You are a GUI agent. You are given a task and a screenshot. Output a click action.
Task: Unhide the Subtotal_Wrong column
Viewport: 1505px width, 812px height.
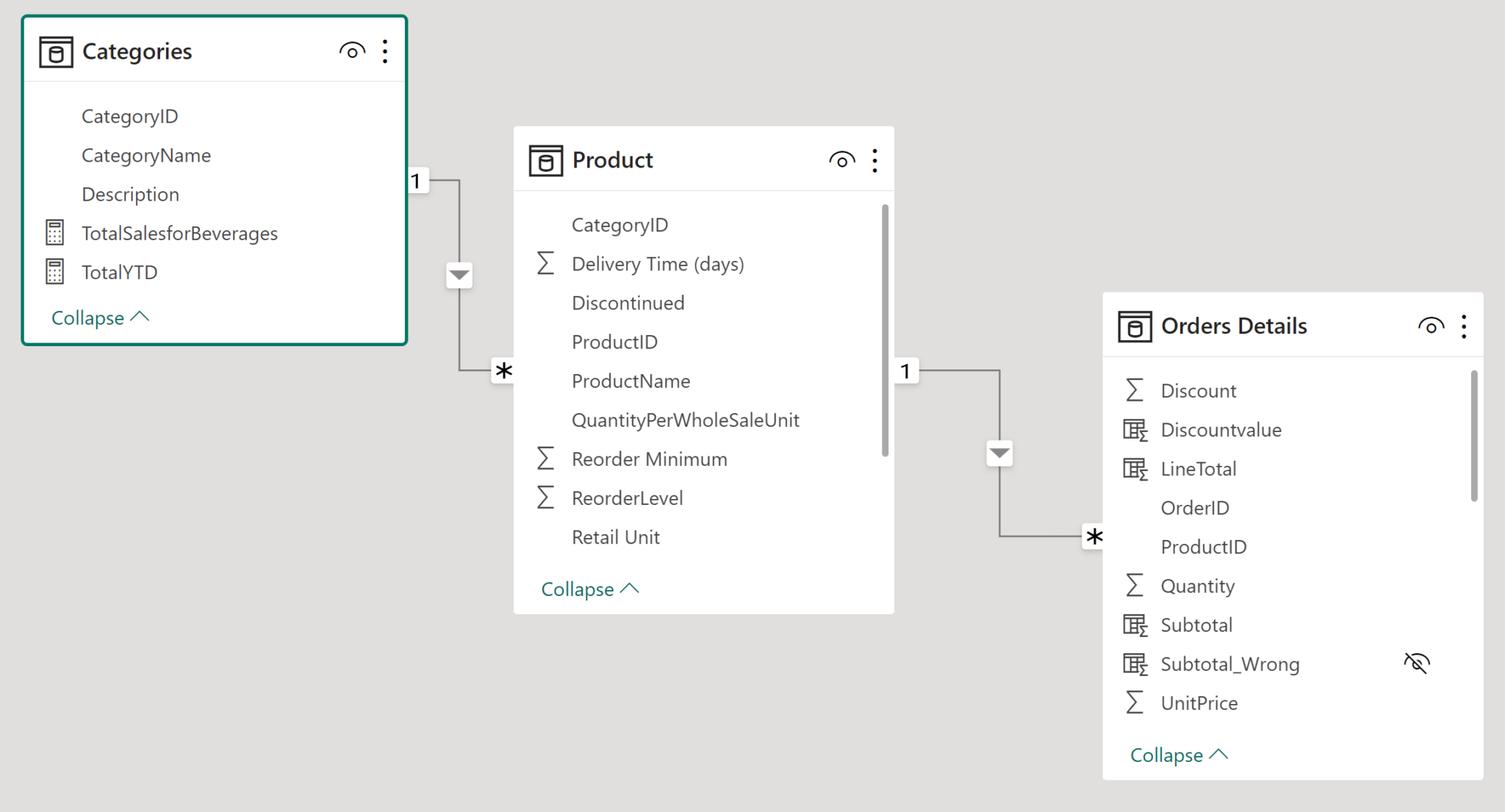(x=1417, y=663)
